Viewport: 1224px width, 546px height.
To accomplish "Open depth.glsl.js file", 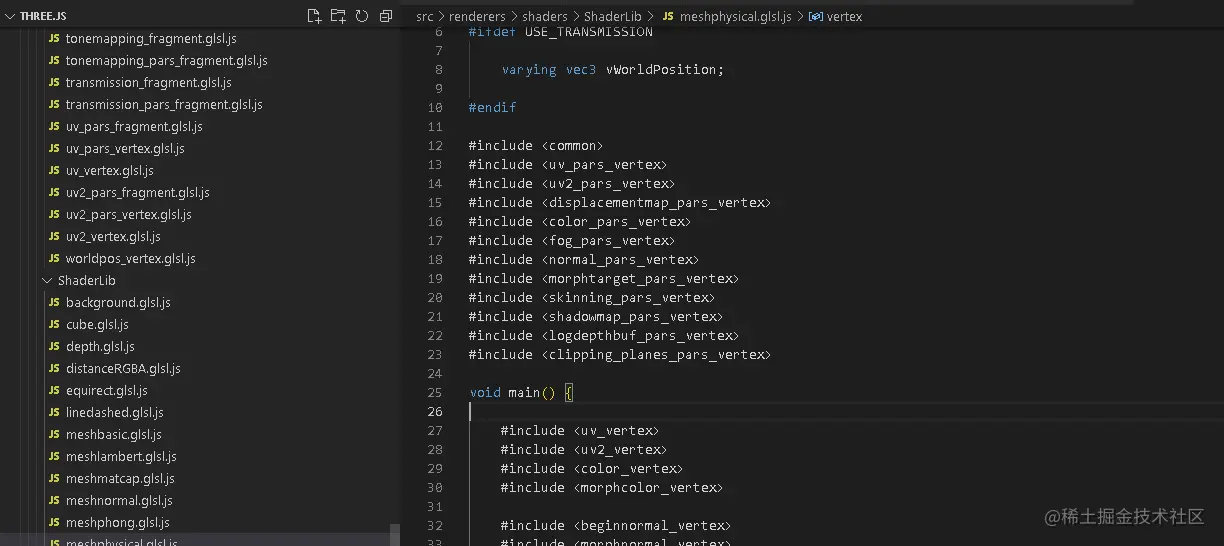I will [x=100, y=347].
